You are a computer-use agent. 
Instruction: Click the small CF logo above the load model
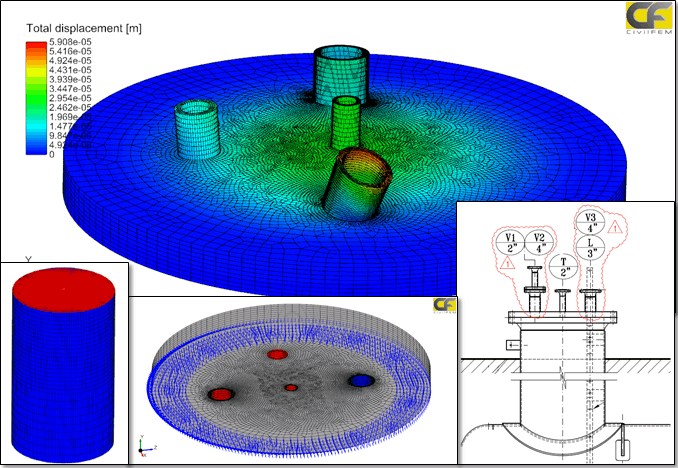pos(442,306)
